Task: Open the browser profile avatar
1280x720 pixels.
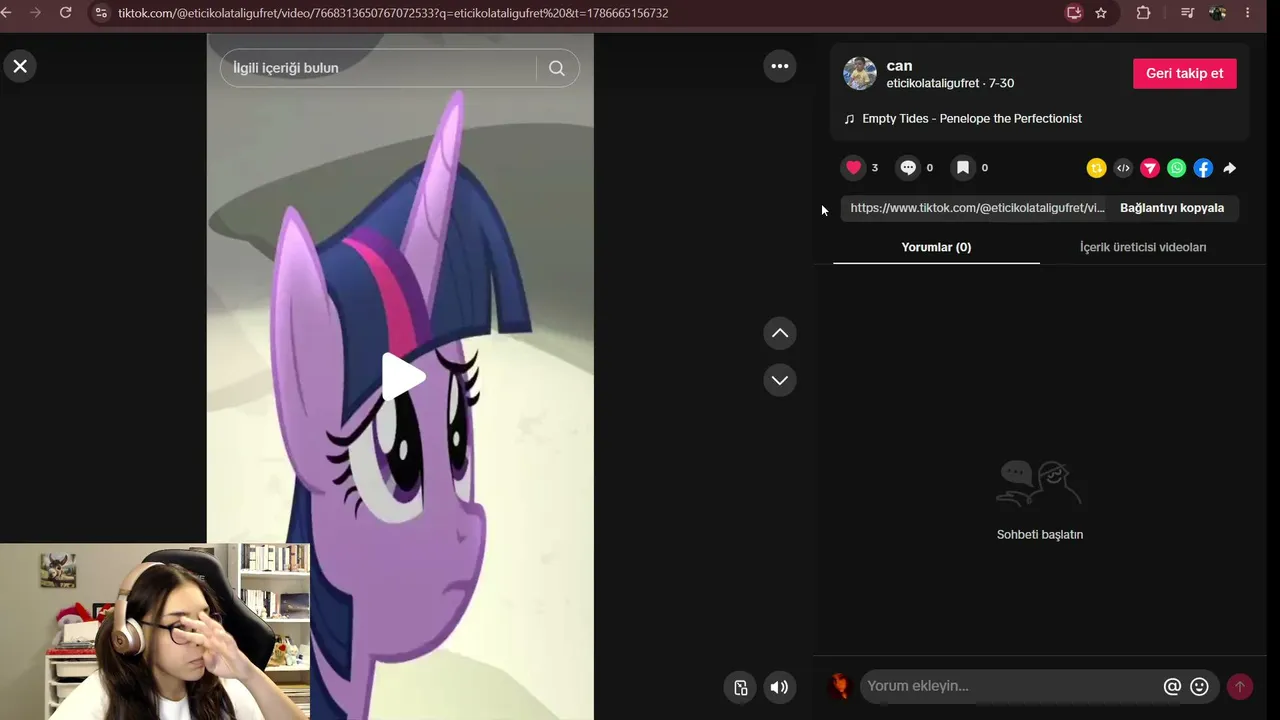Action: [1217, 13]
